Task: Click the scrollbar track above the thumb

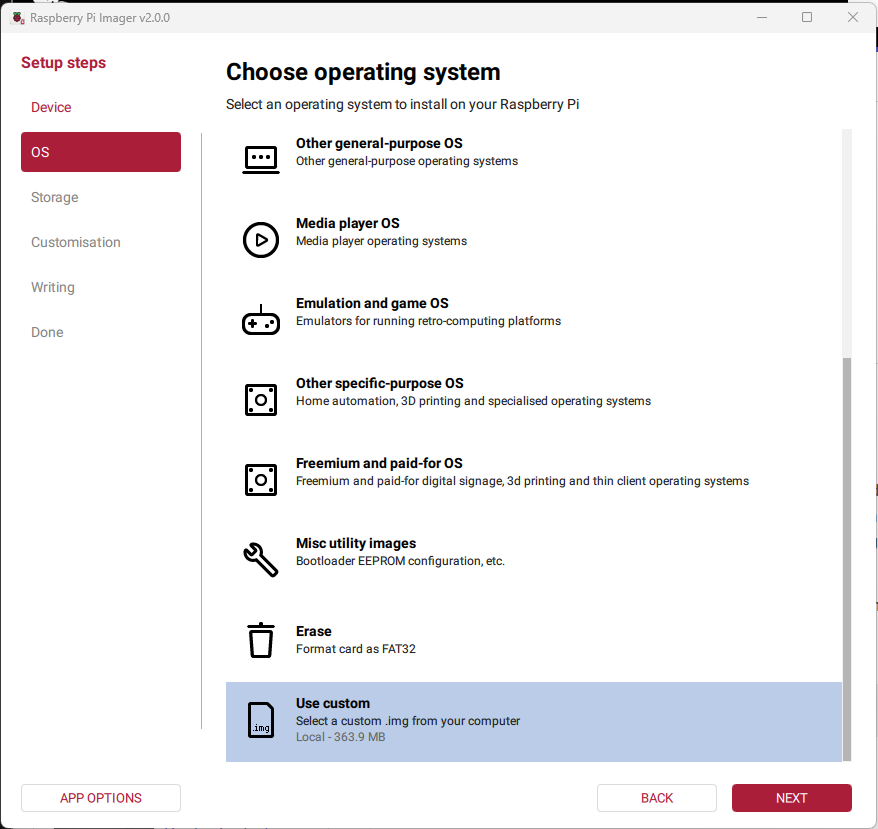Action: click(x=847, y=244)
